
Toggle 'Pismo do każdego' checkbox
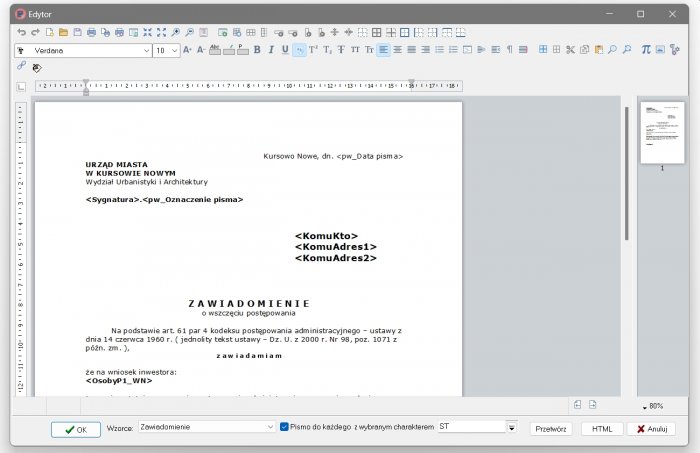[x=285, y=427]
